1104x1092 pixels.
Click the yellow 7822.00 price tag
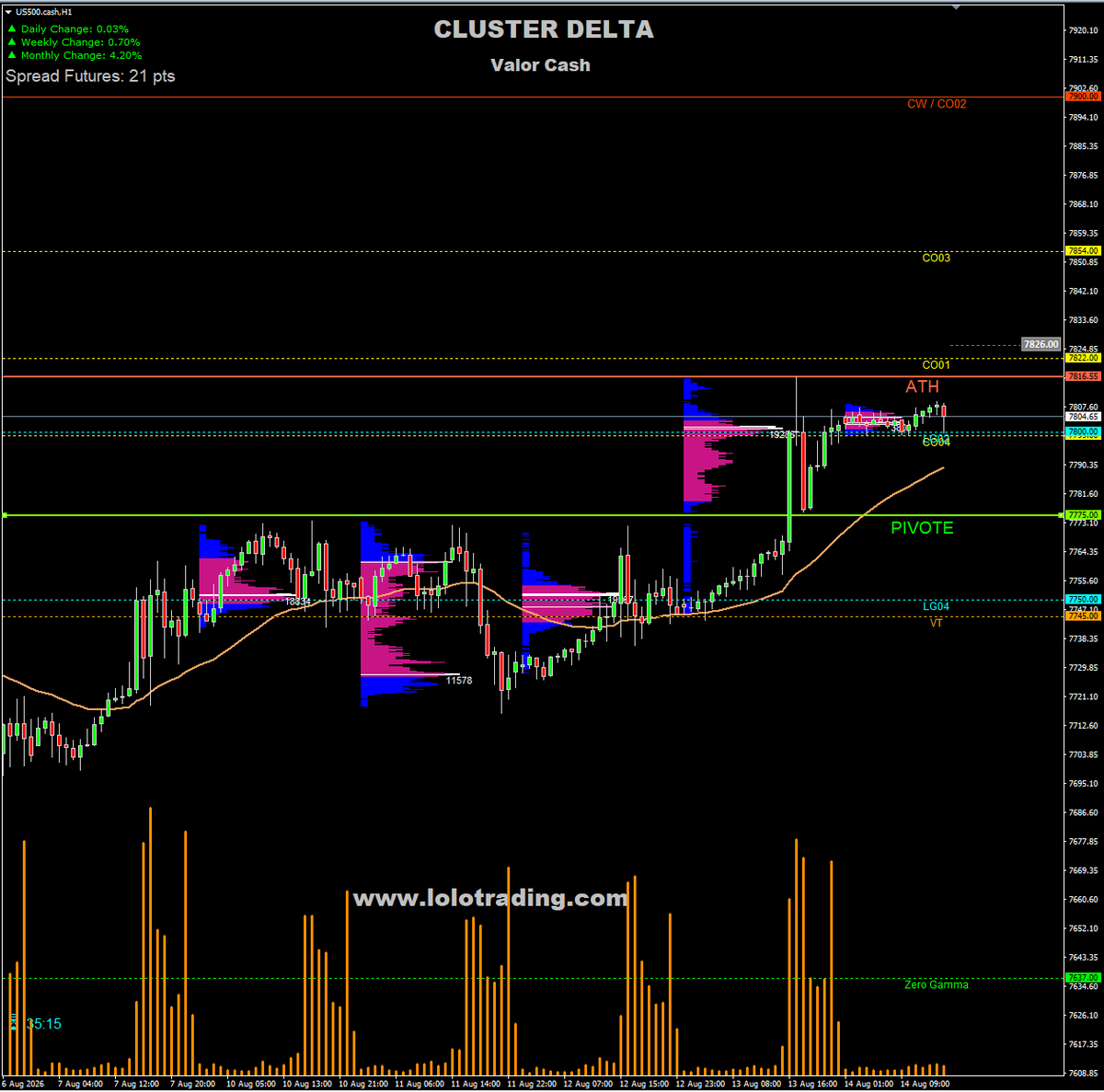tap(1083, 358)
